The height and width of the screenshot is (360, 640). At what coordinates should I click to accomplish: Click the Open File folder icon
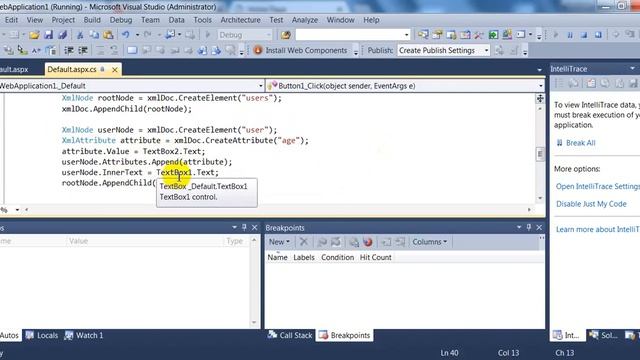click(x=34, y=35)
